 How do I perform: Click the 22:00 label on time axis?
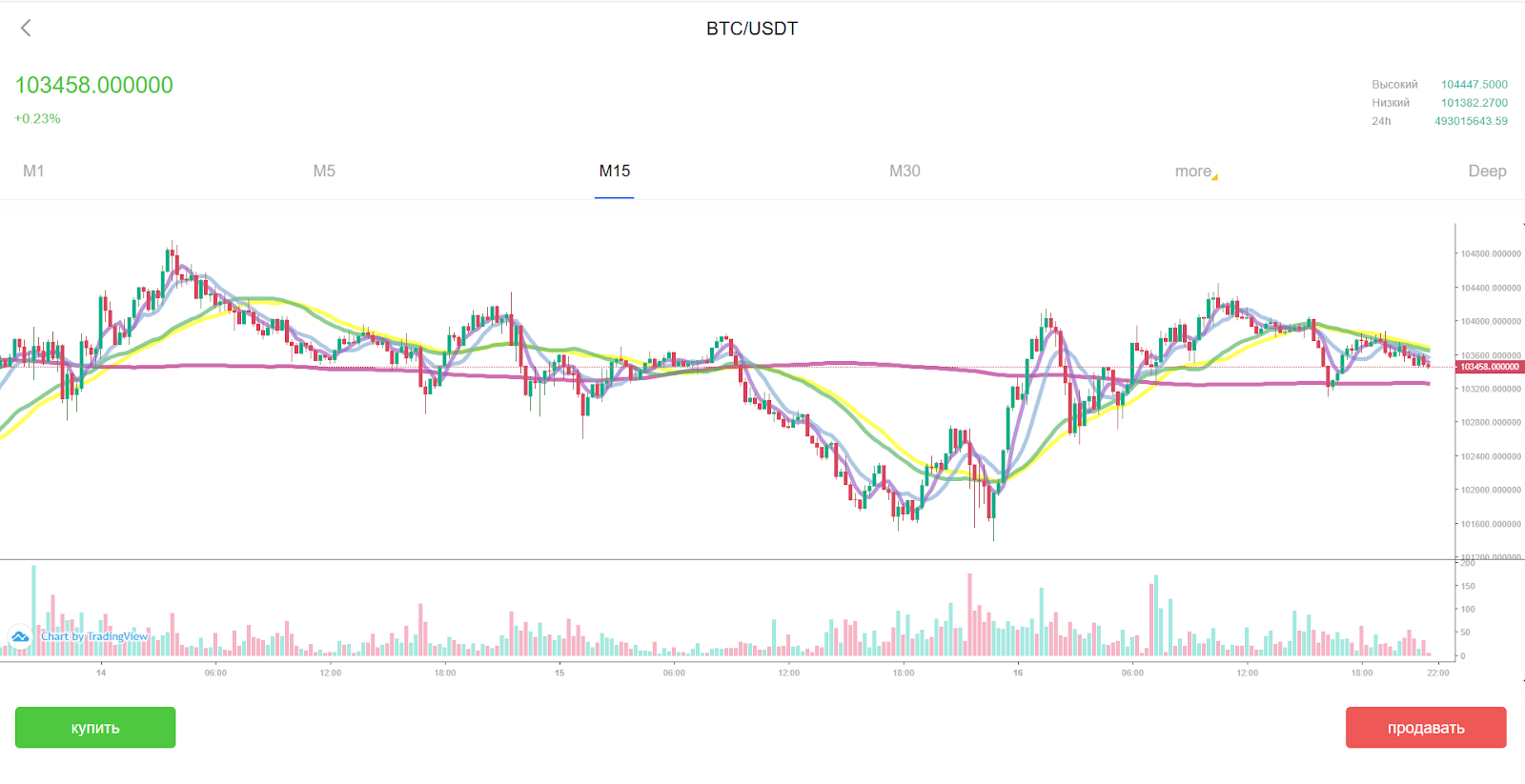pos(1437,673)
